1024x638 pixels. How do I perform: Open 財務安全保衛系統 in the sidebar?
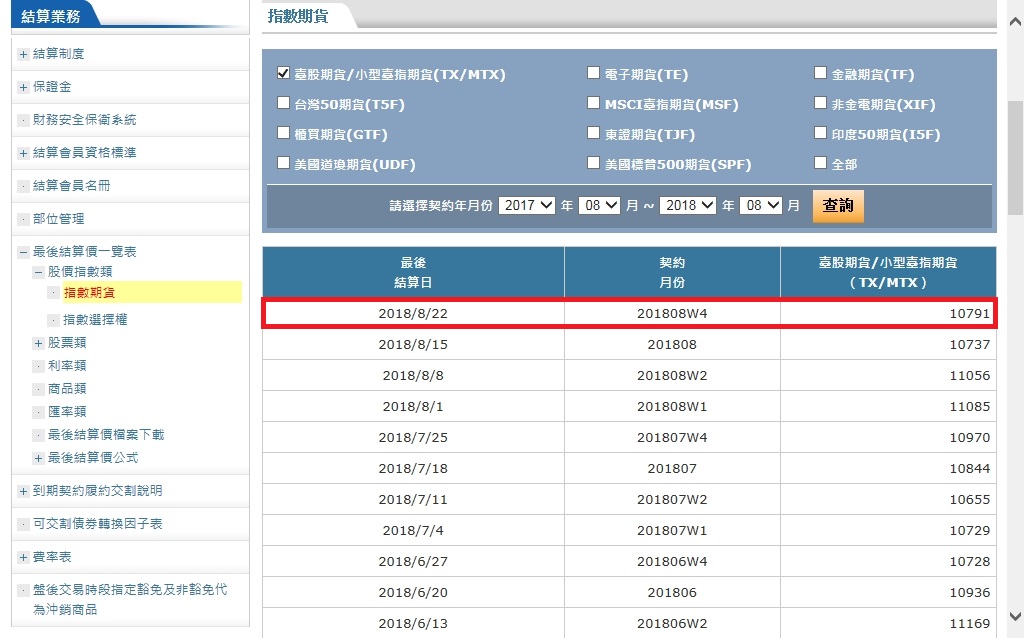85,120
